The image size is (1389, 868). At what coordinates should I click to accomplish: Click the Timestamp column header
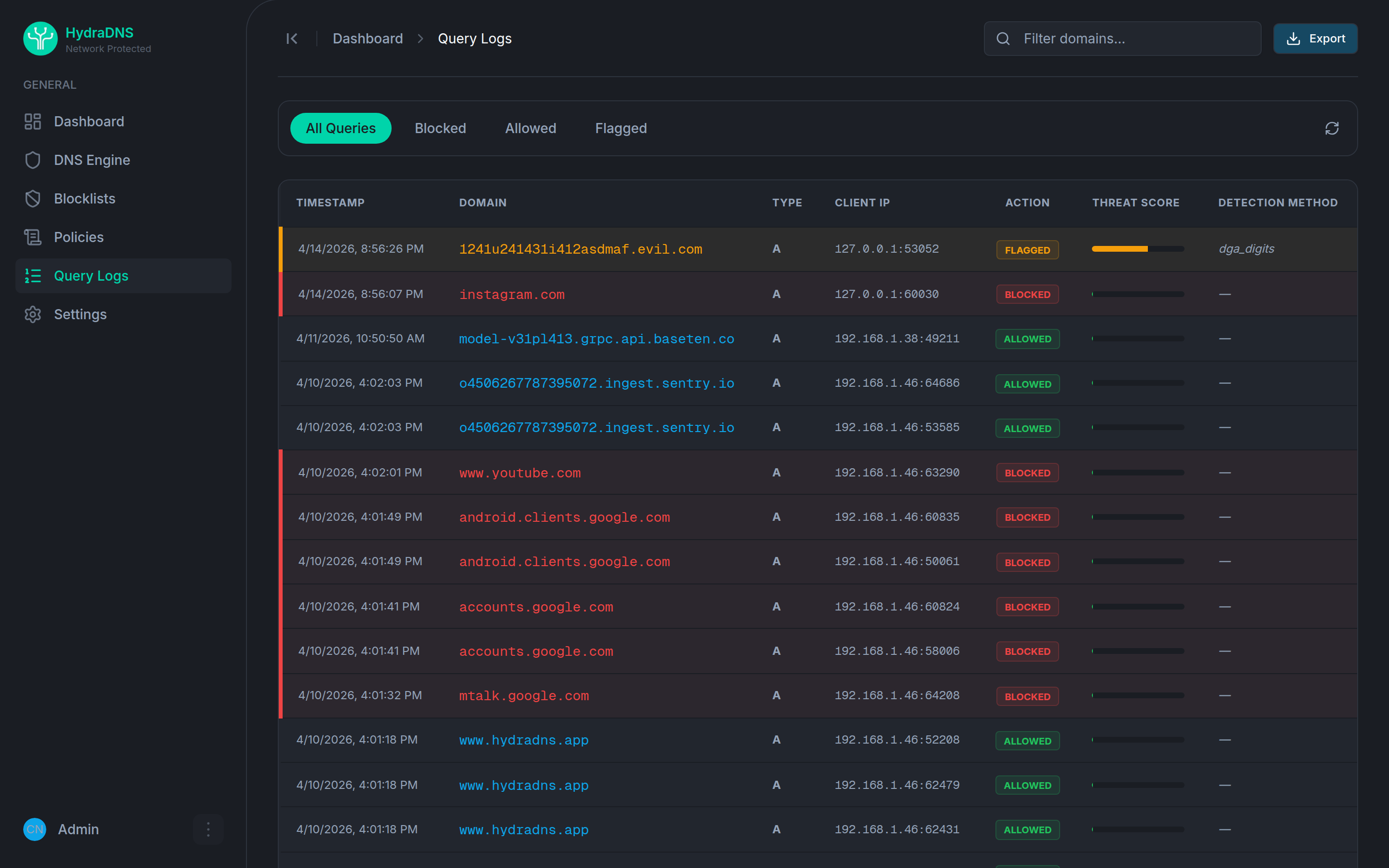pos(330,203)
